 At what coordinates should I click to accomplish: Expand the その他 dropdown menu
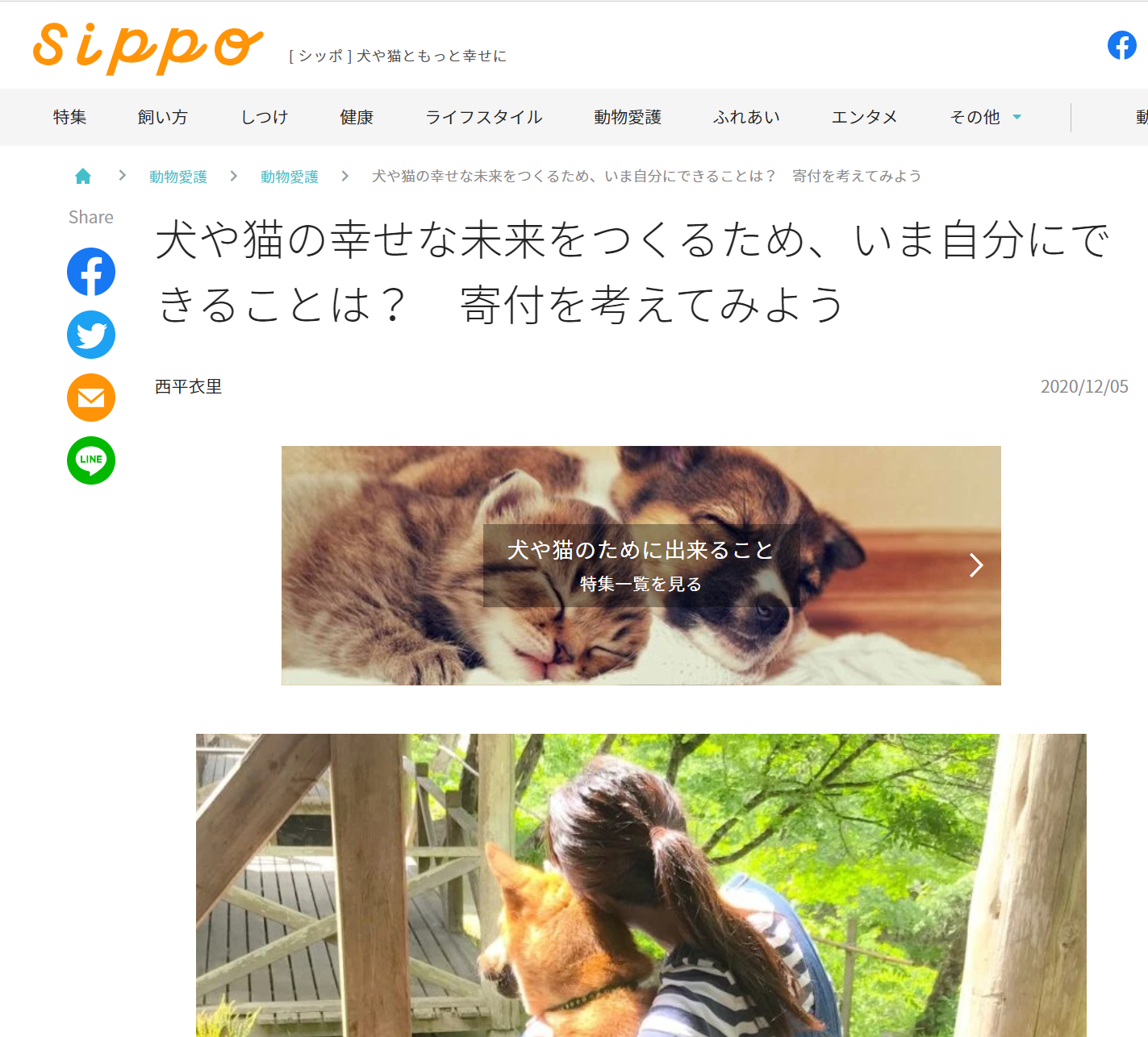(985, 117)
